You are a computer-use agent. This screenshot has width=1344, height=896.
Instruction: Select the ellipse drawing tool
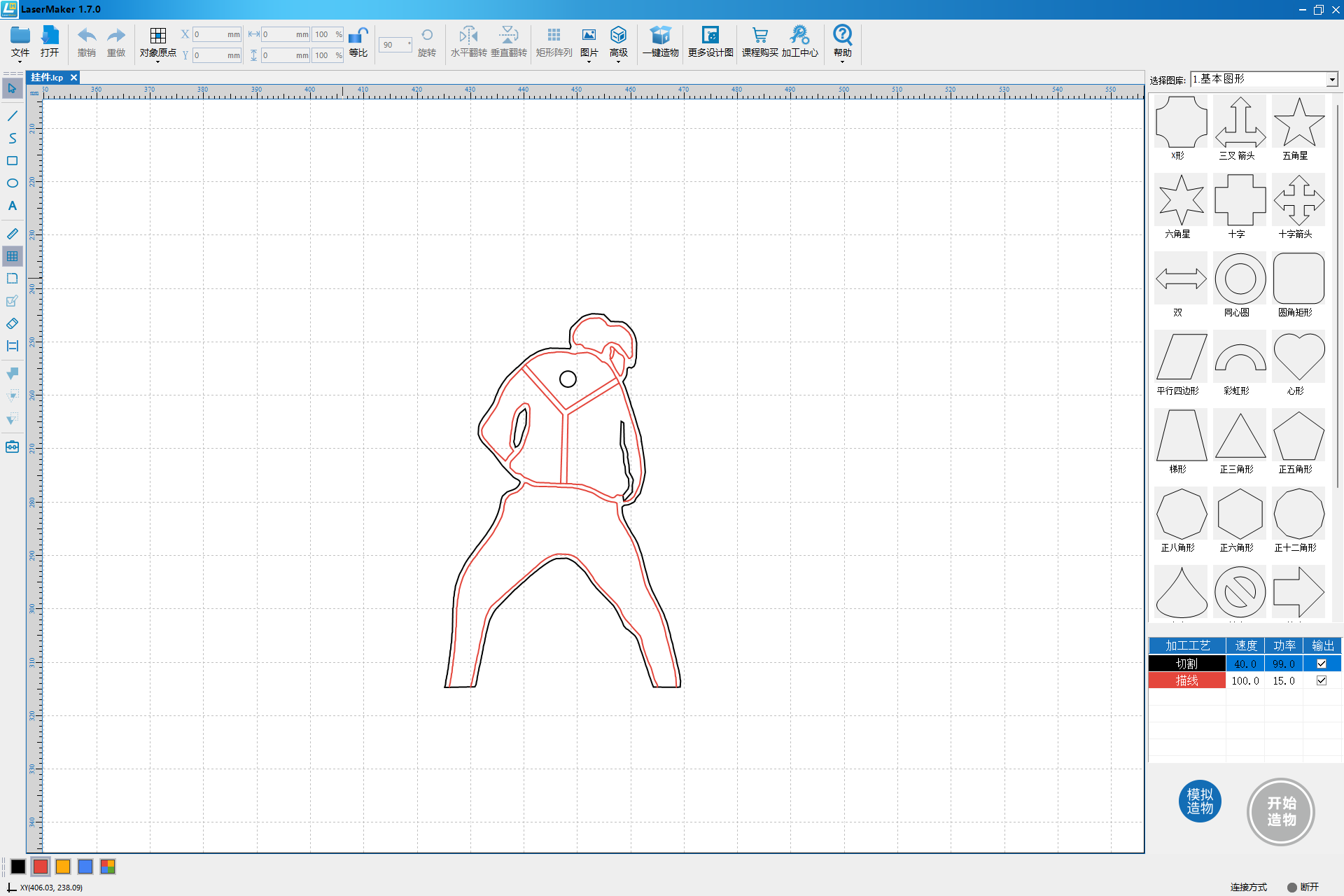13,183
